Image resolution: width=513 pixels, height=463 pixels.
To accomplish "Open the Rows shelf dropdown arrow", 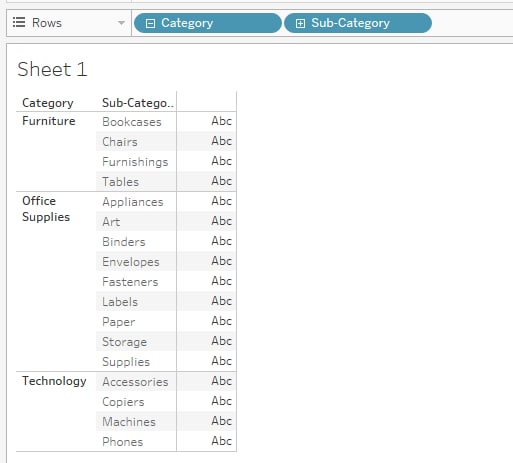I will coord(121,23).
